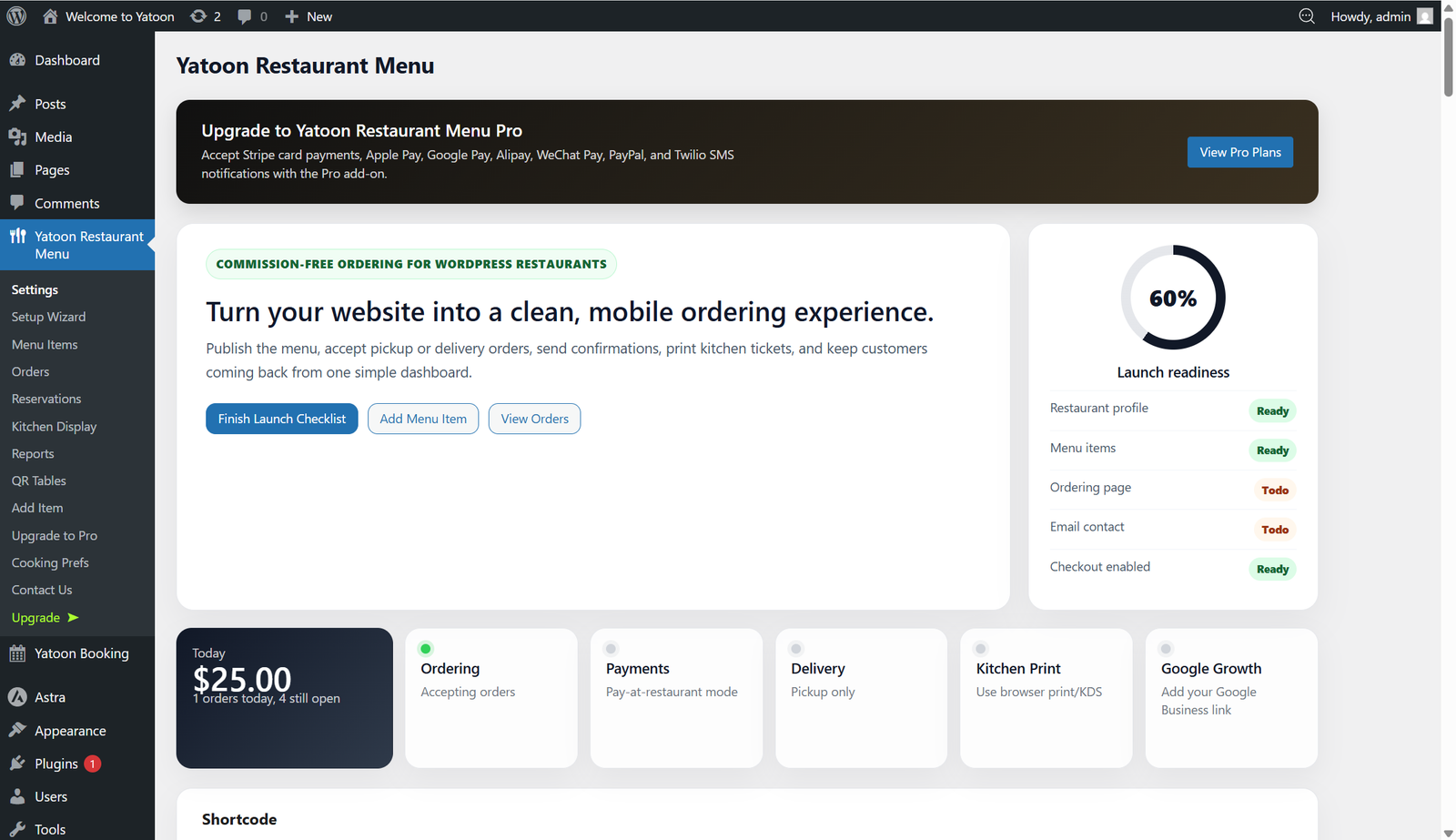Viewport: 1456px width, 840px height.
Task: Click the Posts pushpin icon
Action: (x=17, y=104)
